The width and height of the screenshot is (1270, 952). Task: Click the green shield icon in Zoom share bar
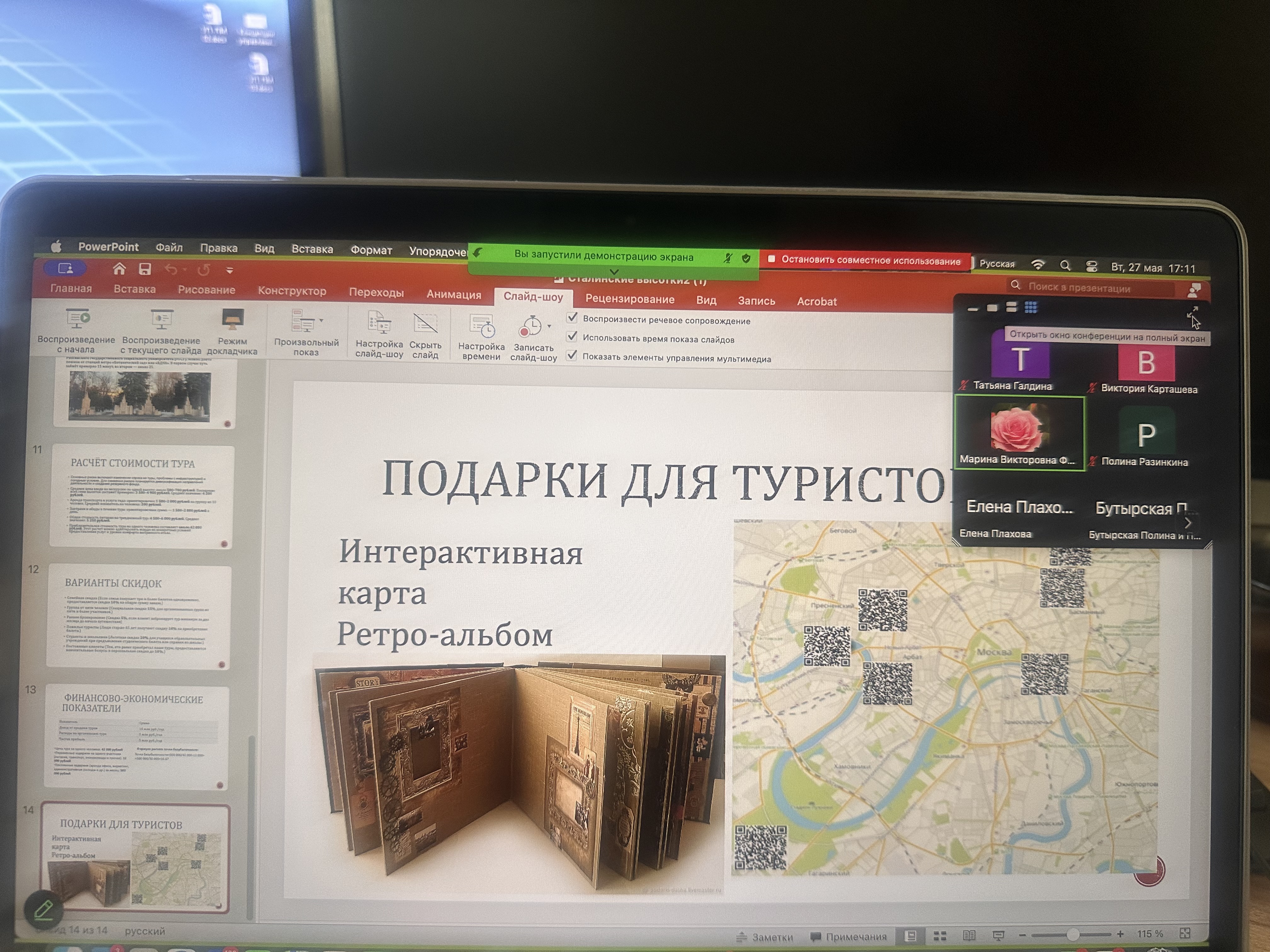click(x=746, y=259)
